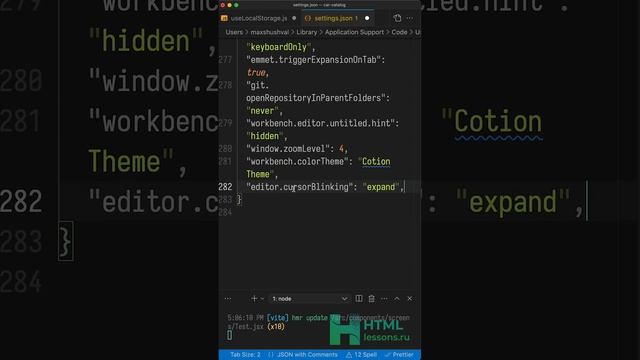Select the settings.json editor tab
Image resolution: width=640 pixels, height=360 pixels.
tap(336, 18)
